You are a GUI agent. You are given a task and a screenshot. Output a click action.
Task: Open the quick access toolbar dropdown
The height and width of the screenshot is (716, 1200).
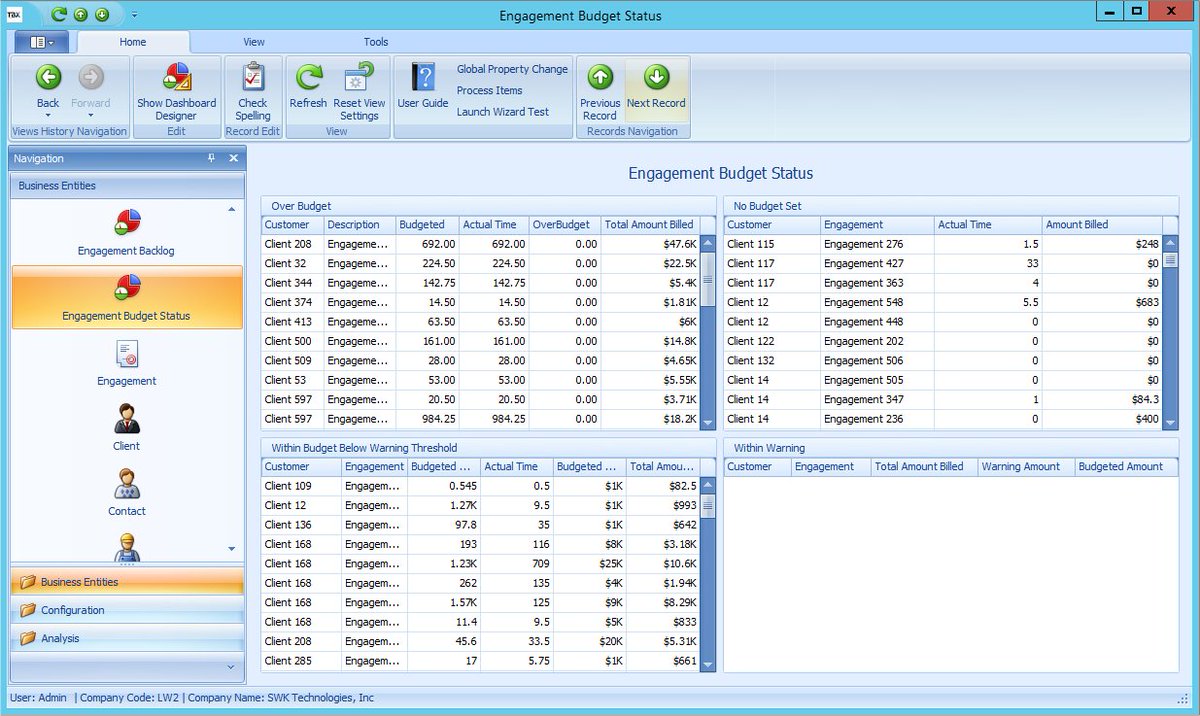(135, 15)
